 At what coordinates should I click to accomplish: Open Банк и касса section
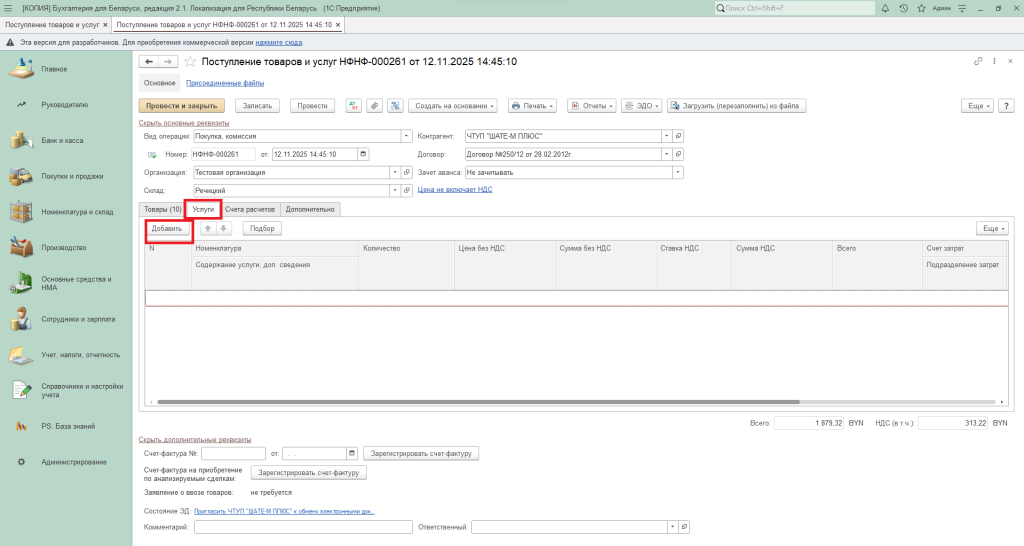(62, 141)
